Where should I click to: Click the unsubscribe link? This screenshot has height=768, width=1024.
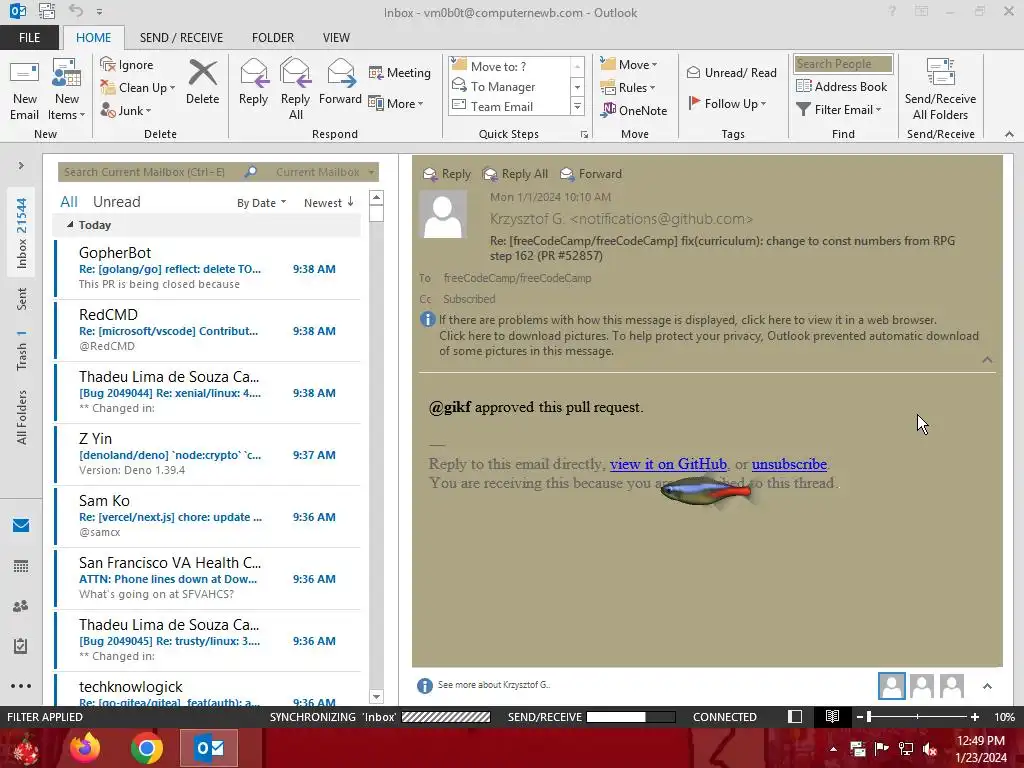(x=789, y=464)
